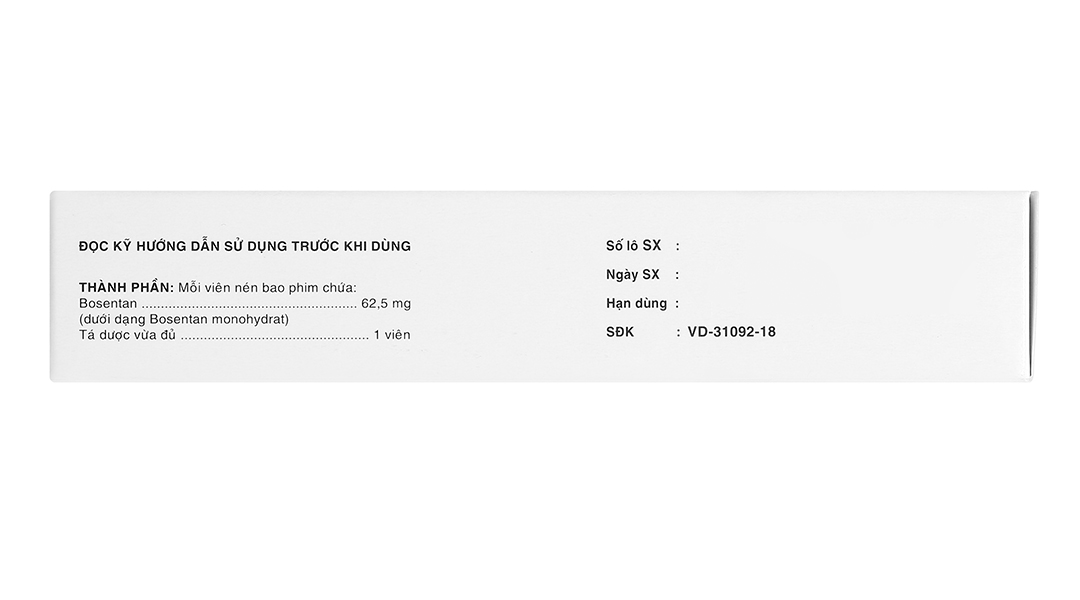Image resolution: width=1080 pixels, height=600 pixels.
Task: Click the 'SĐK' label
Action: pyautogui.click(x=620, y=332)
